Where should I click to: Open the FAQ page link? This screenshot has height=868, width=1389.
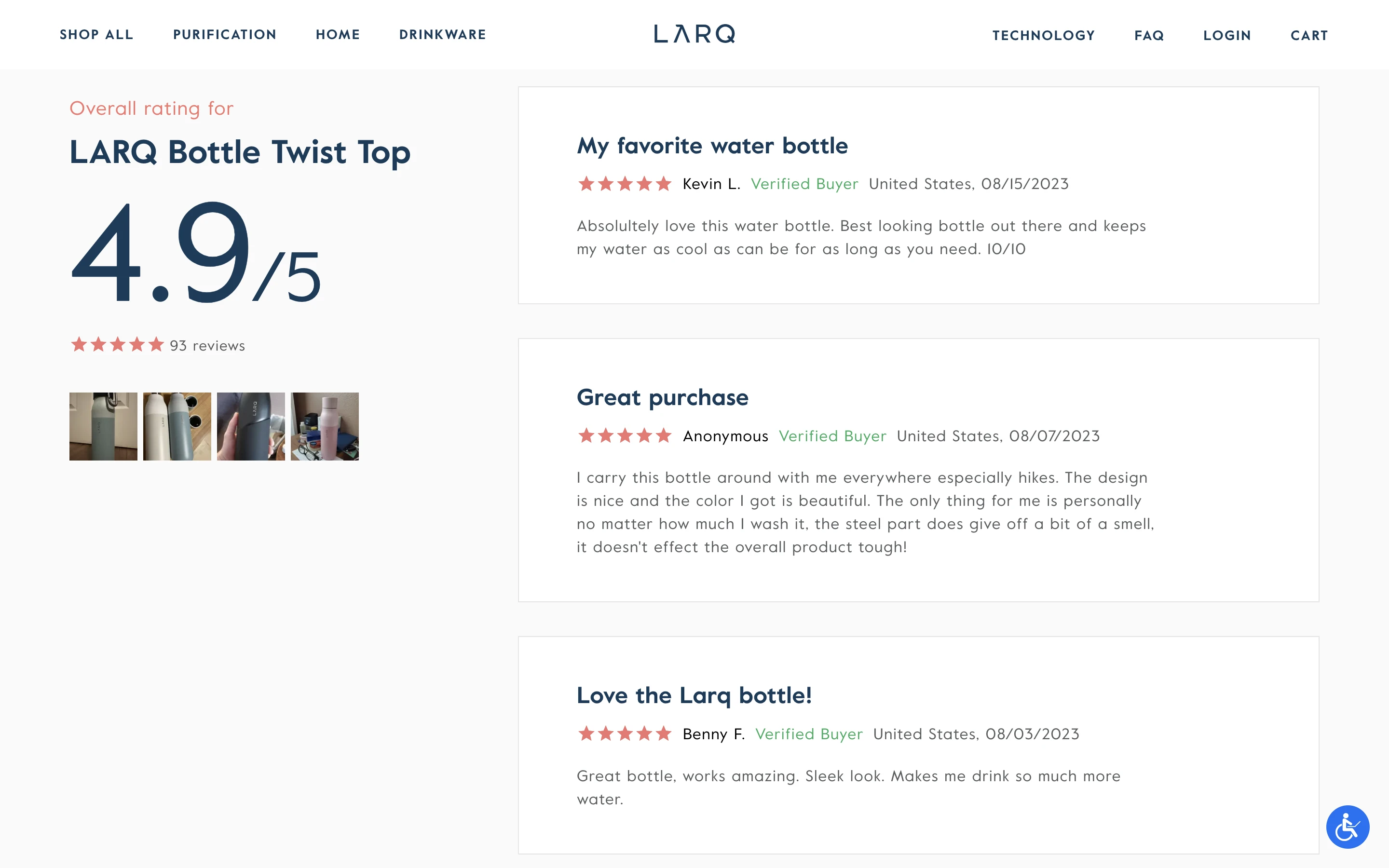tap(1149, 36)
